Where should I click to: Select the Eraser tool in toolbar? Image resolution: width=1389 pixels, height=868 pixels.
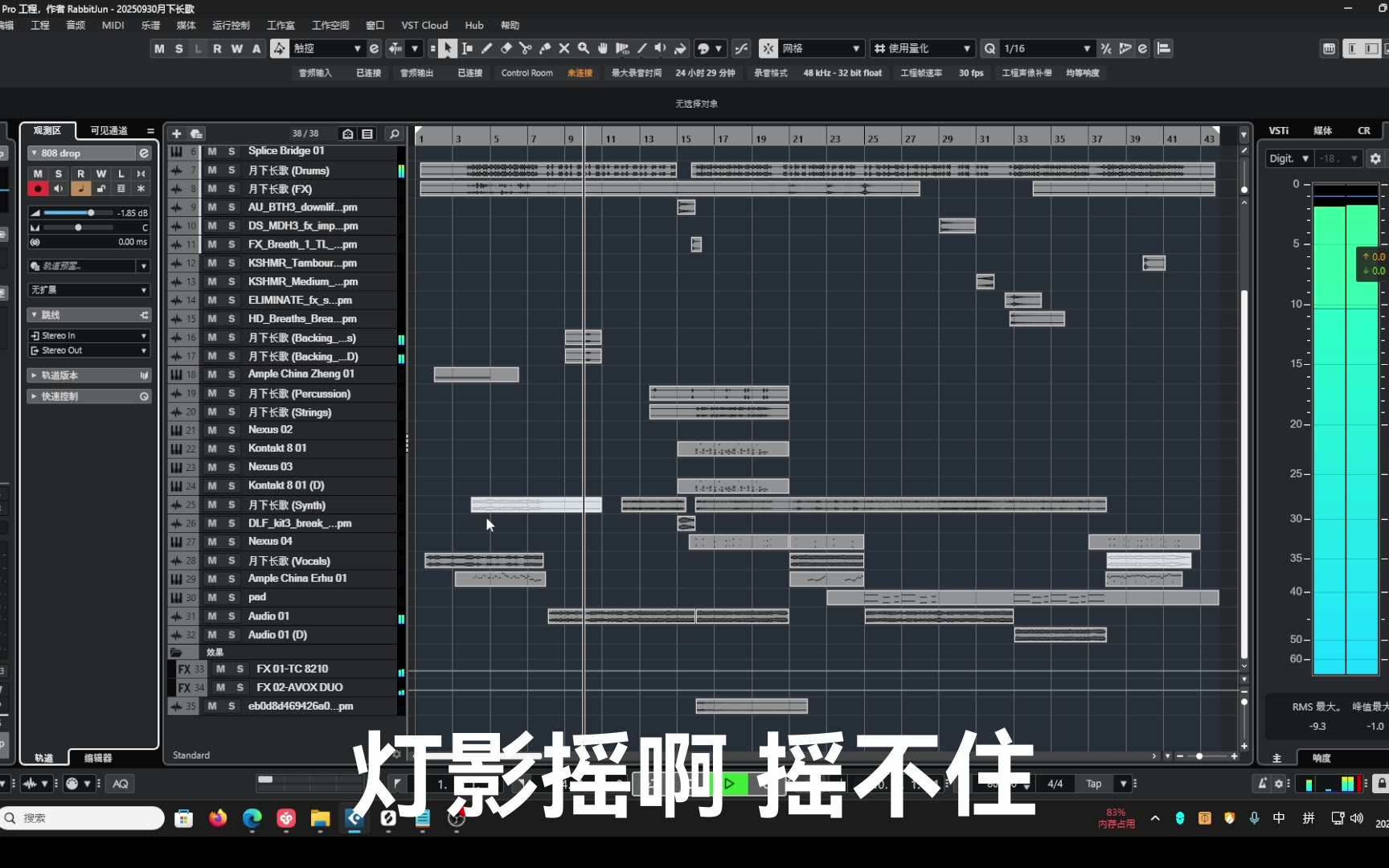[506, 49]
